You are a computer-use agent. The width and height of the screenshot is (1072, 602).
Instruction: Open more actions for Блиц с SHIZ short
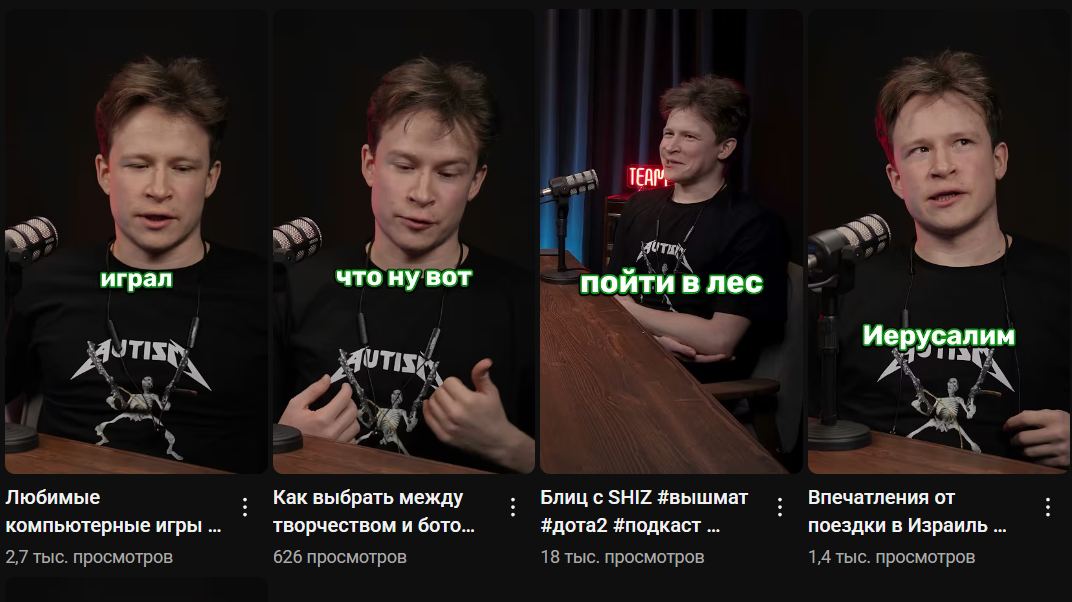780,507
